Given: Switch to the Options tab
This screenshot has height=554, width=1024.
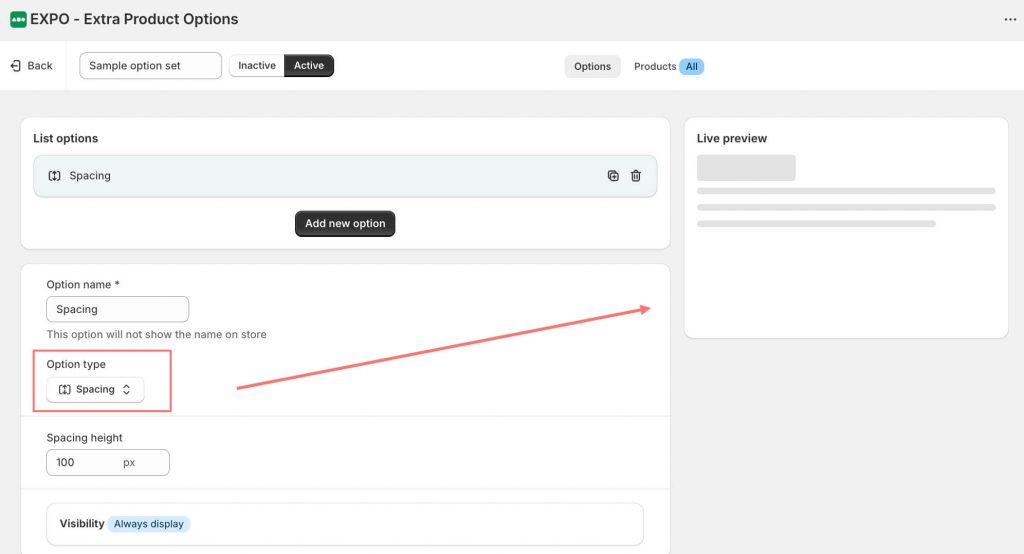Looking at the screenshot, I should point(592,66).
